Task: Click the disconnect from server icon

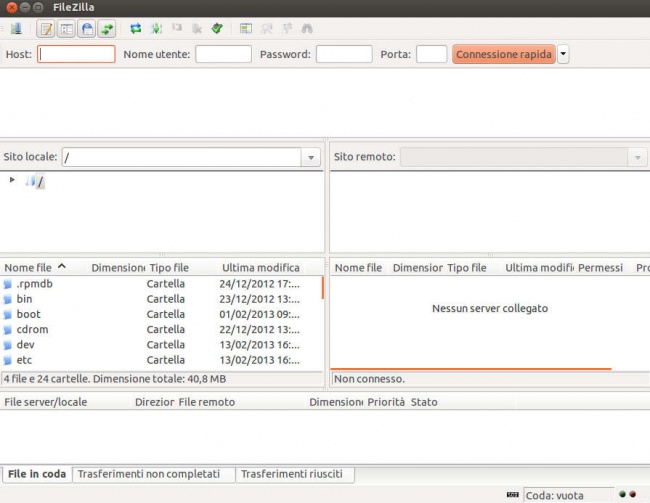Action: point(197,29)
